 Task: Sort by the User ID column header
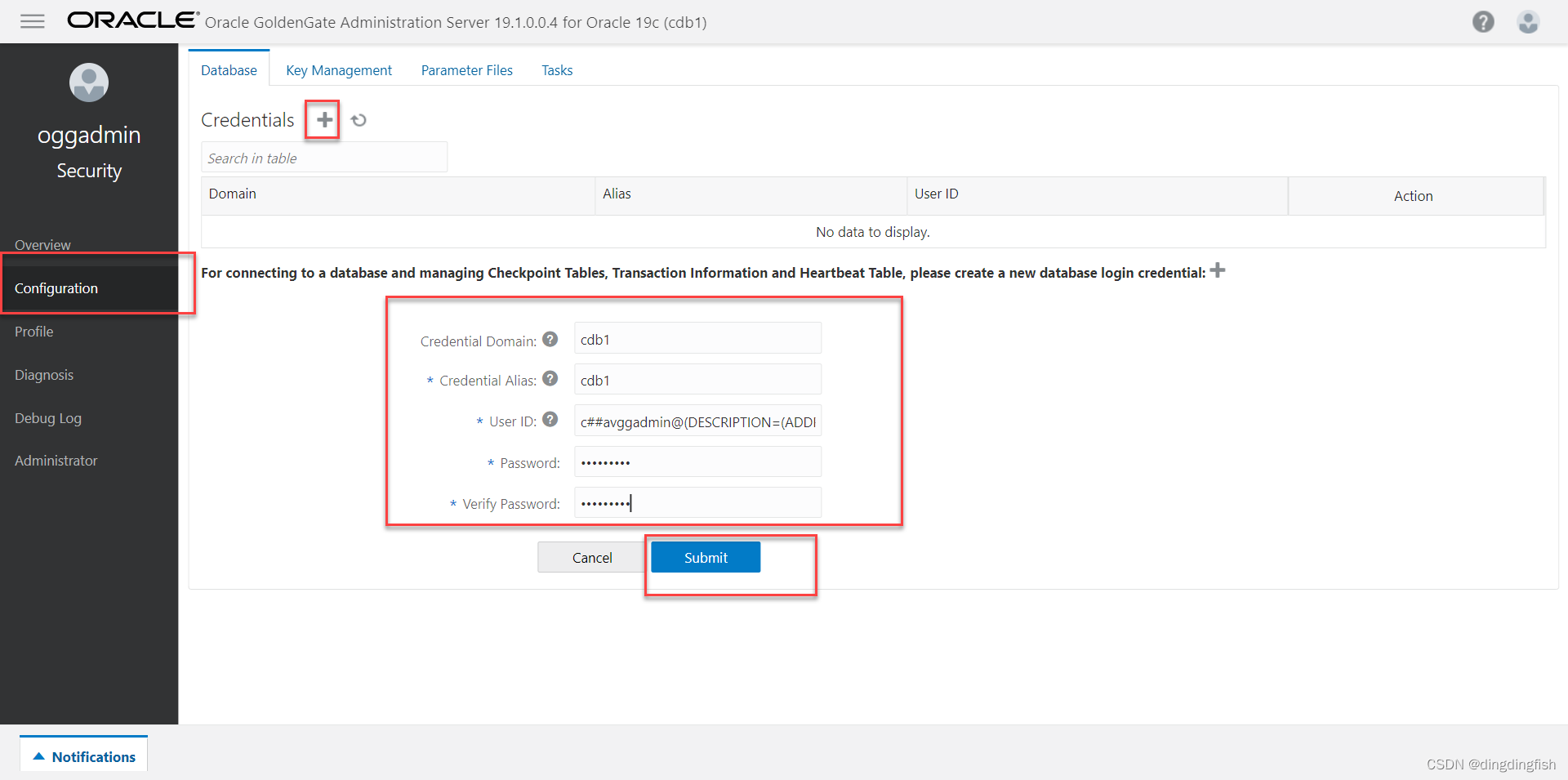coord(1098,194)
